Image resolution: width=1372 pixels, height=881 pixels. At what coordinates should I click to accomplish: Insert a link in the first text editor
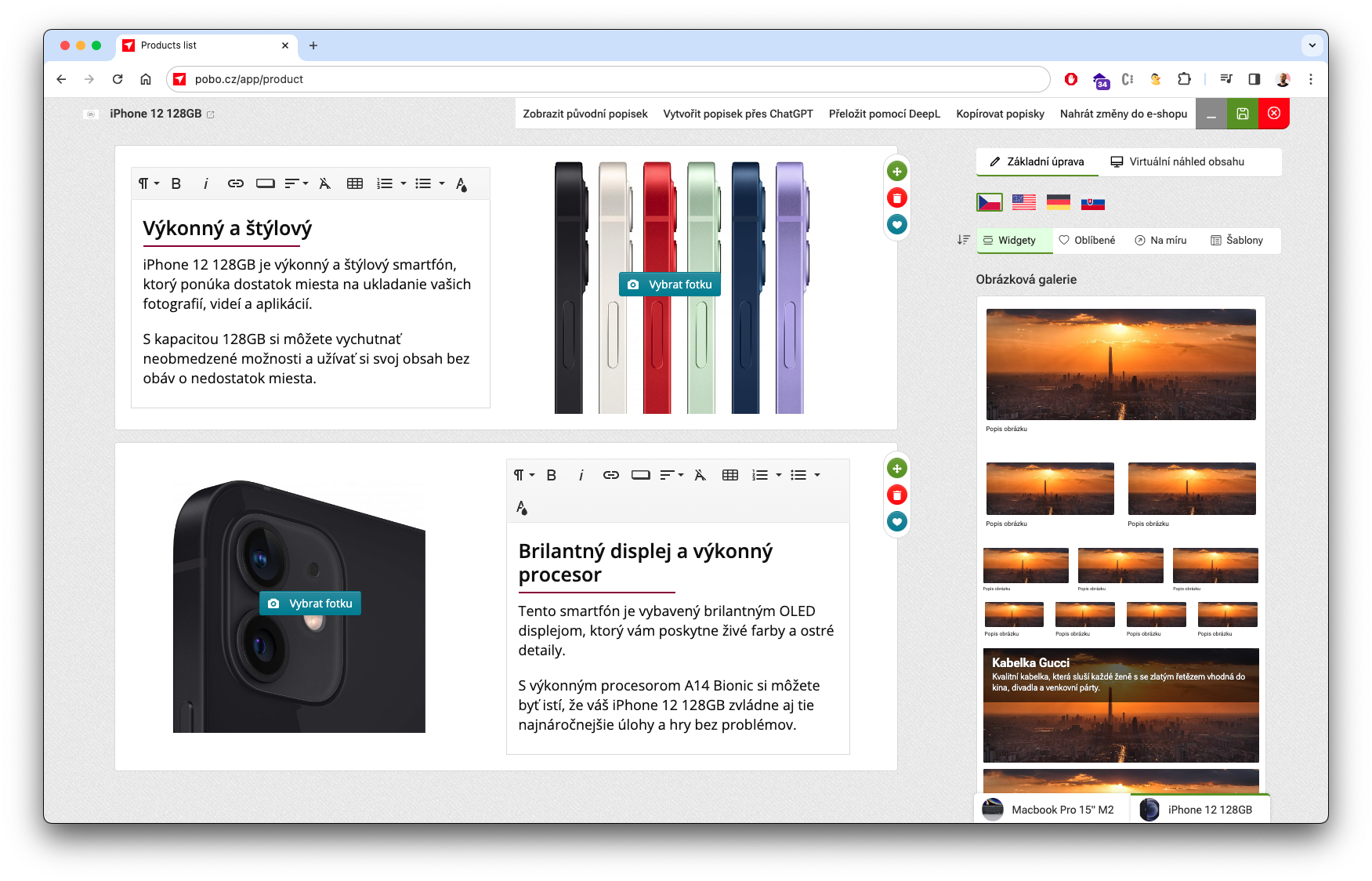click(x=235, y=183)
